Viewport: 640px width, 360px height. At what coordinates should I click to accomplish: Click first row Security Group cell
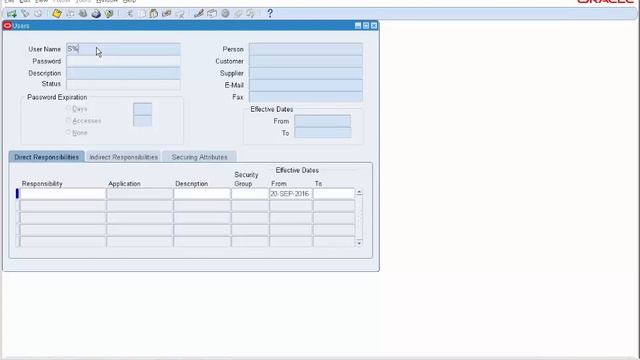point(250,193)
